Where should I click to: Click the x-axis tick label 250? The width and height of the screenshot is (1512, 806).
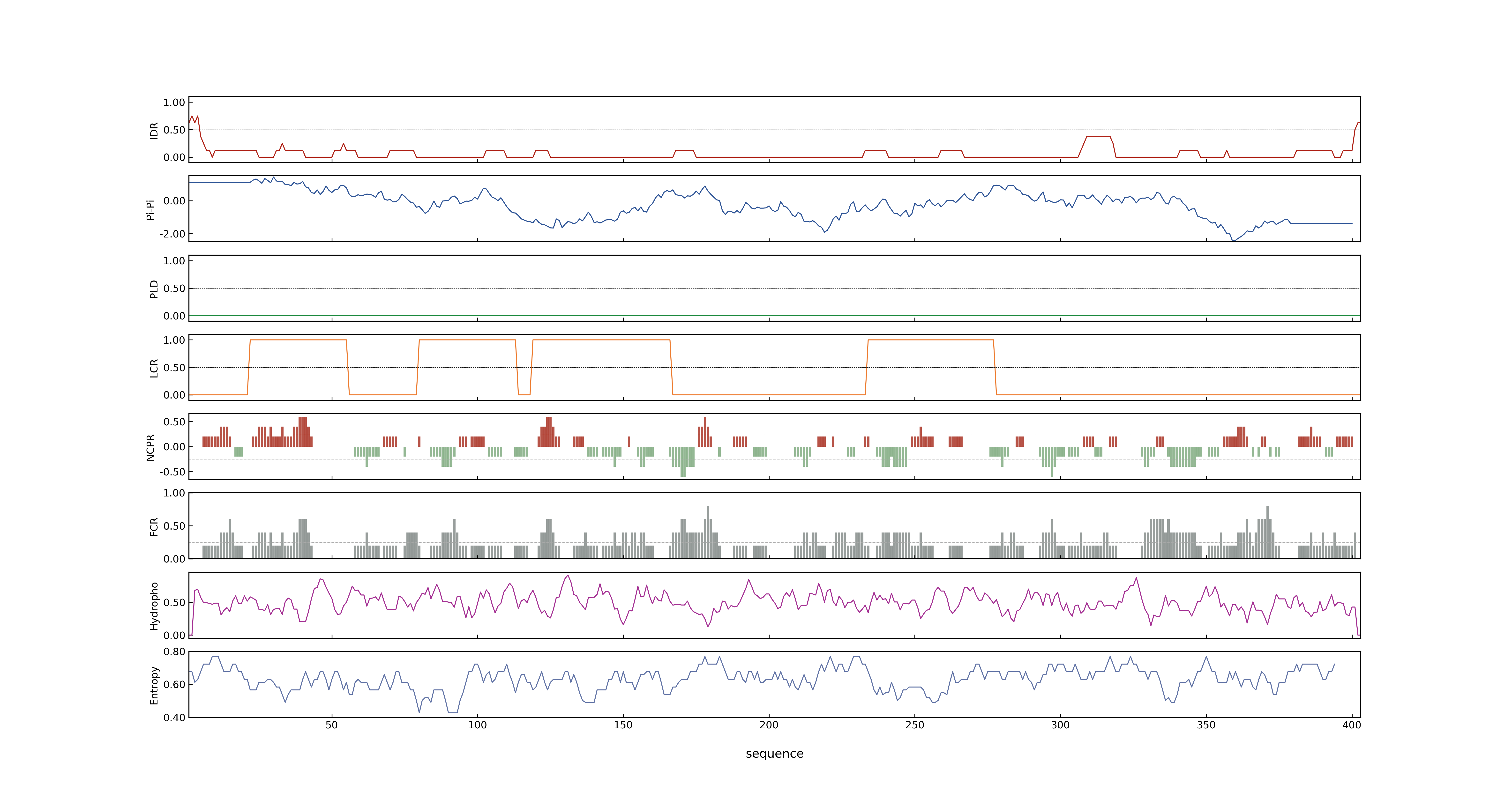click(x=914, y=725)
